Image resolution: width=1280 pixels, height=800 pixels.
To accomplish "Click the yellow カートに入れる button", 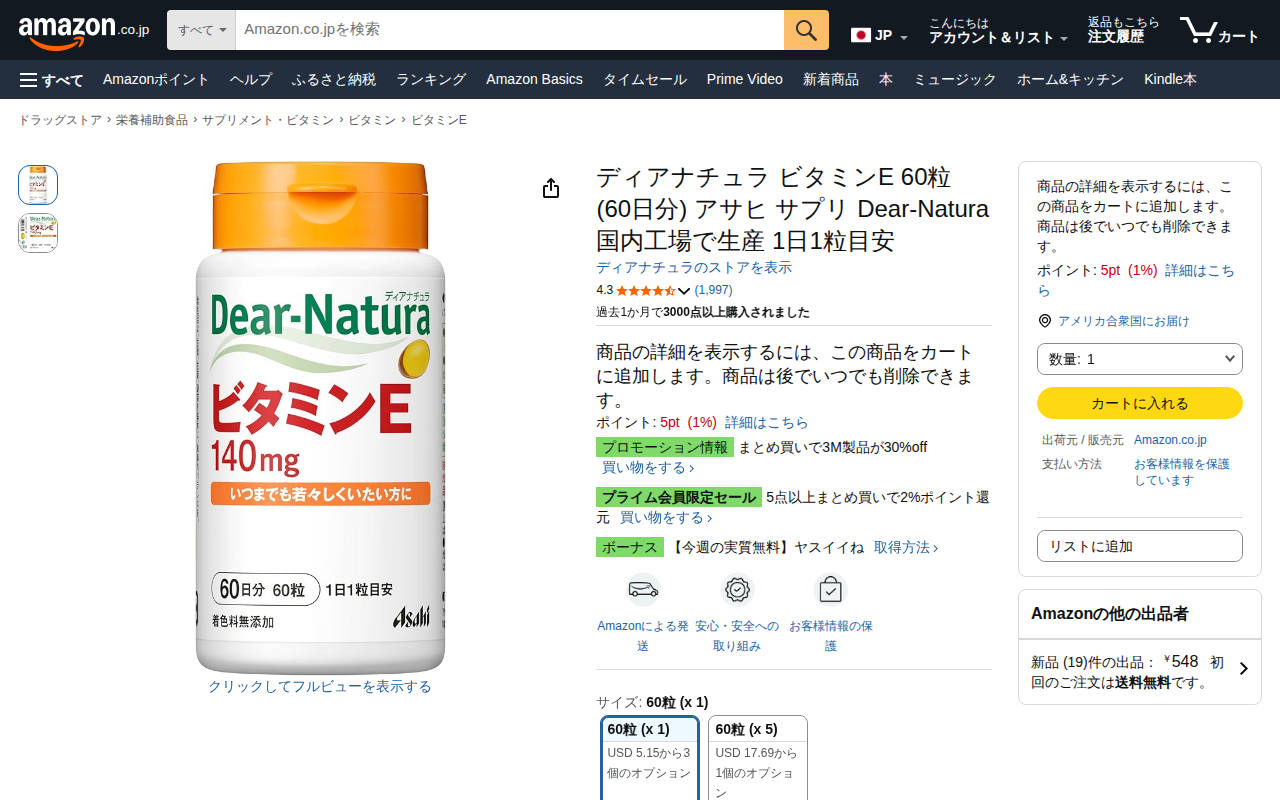I will (x=1140, y=403).
